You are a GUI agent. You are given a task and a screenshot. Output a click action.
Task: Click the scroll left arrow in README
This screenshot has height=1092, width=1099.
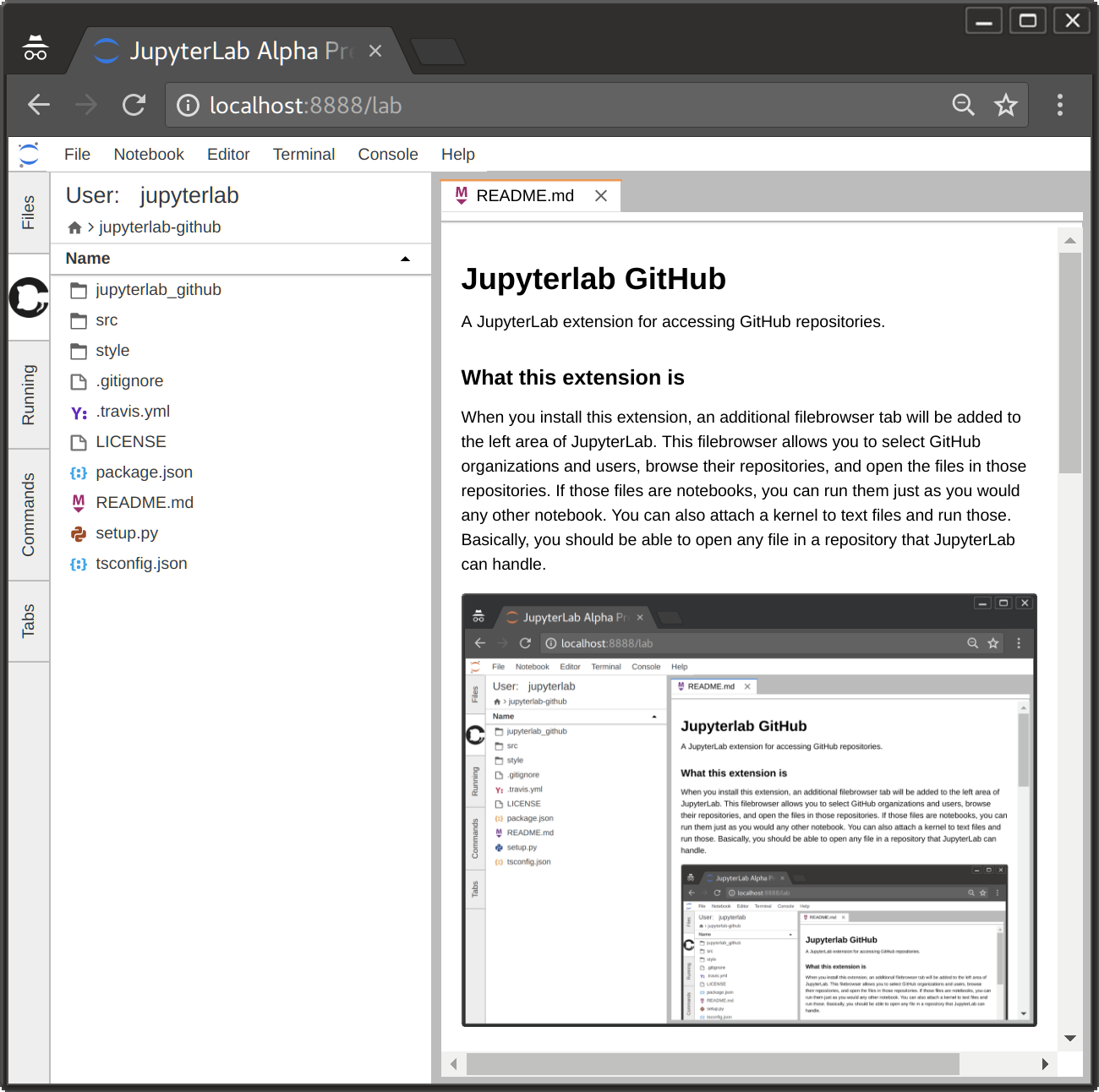[454, 1064]
